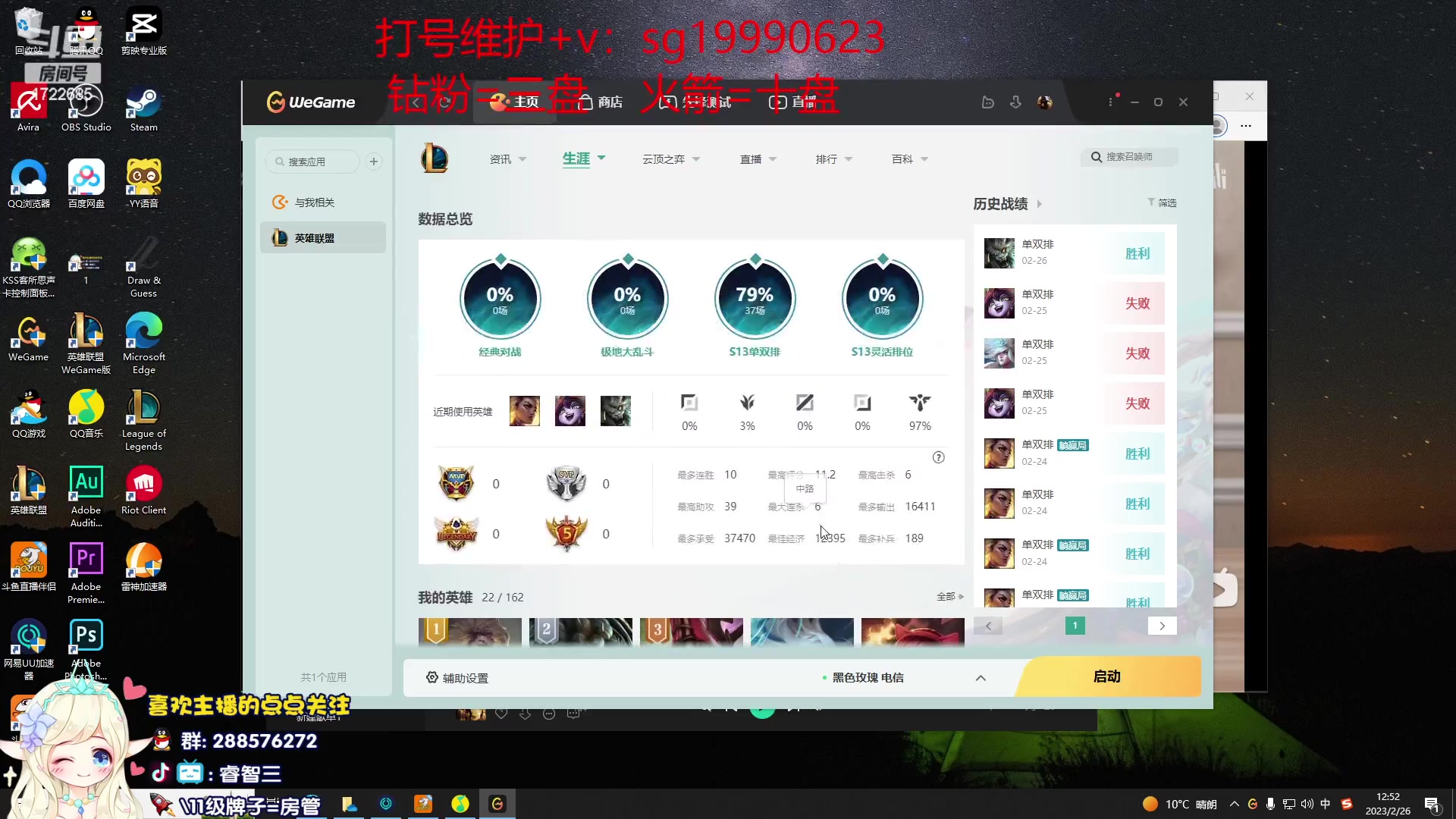The width and height of the screenshot is (1456, 819).
Task: Open rank 2 hero thumbnail
Action: (x=581, y=632)
